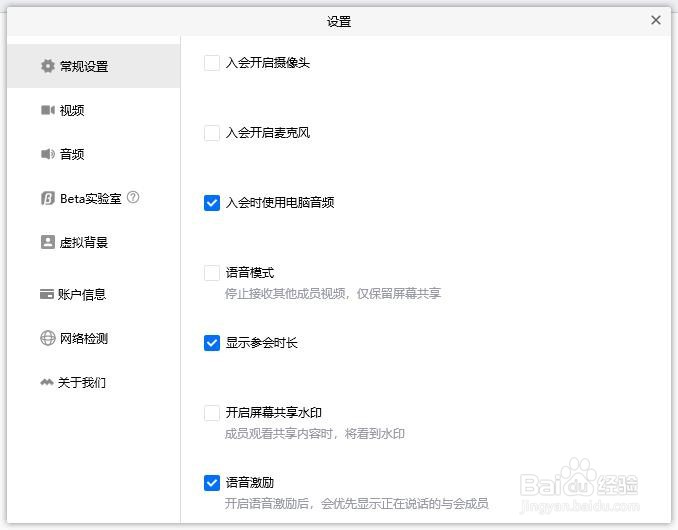Click the camera icon beside 视频
Image resolution: width=678 pixels, height=530 pixels.
pos(47,110)
